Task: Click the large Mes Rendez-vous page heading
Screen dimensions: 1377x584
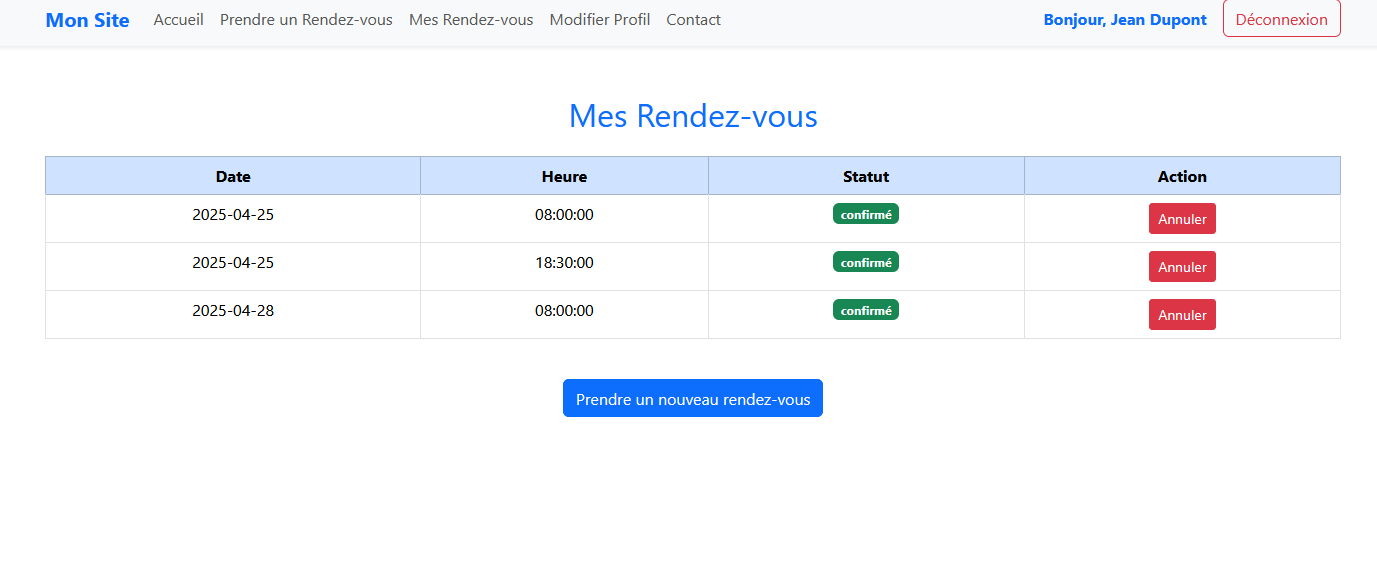Action: point(693,116)
